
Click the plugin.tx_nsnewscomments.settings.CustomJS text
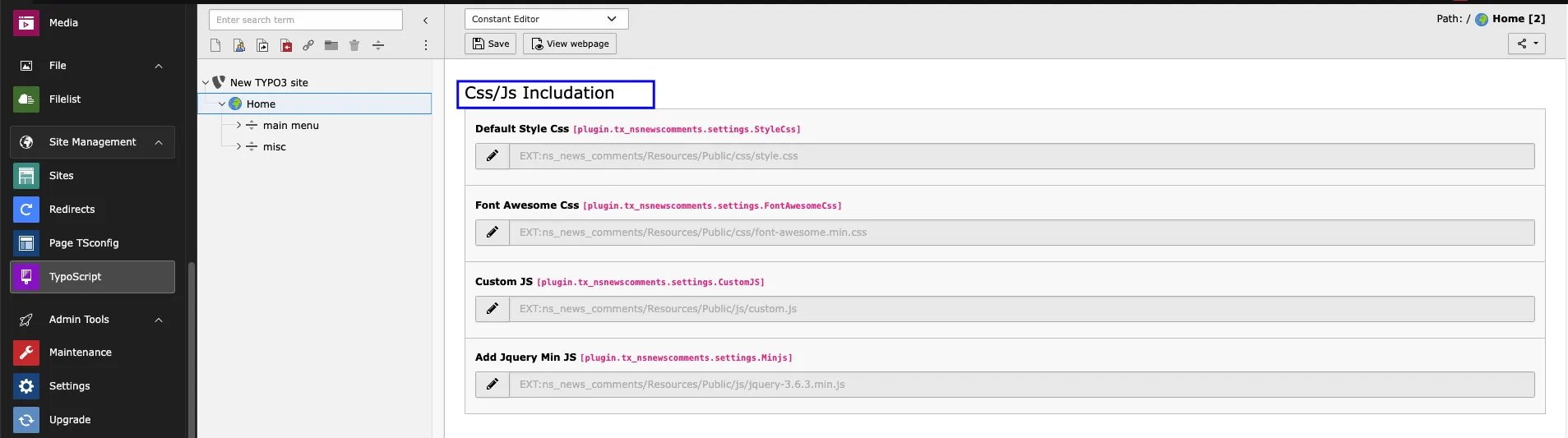[650, 283]
